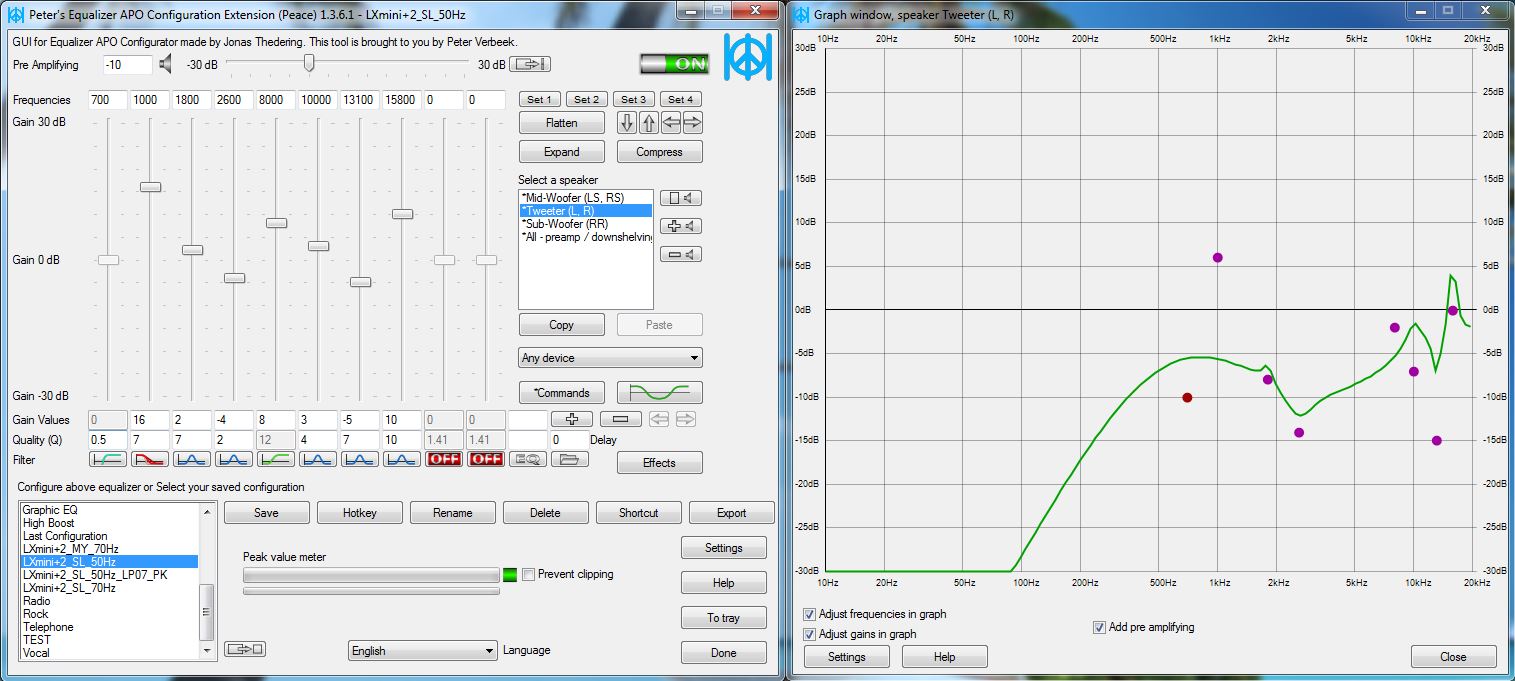Screen dimensions: 1515x681
Task: Uncheck Add pre amplifying checkbox
Action: pos(1100,627)
